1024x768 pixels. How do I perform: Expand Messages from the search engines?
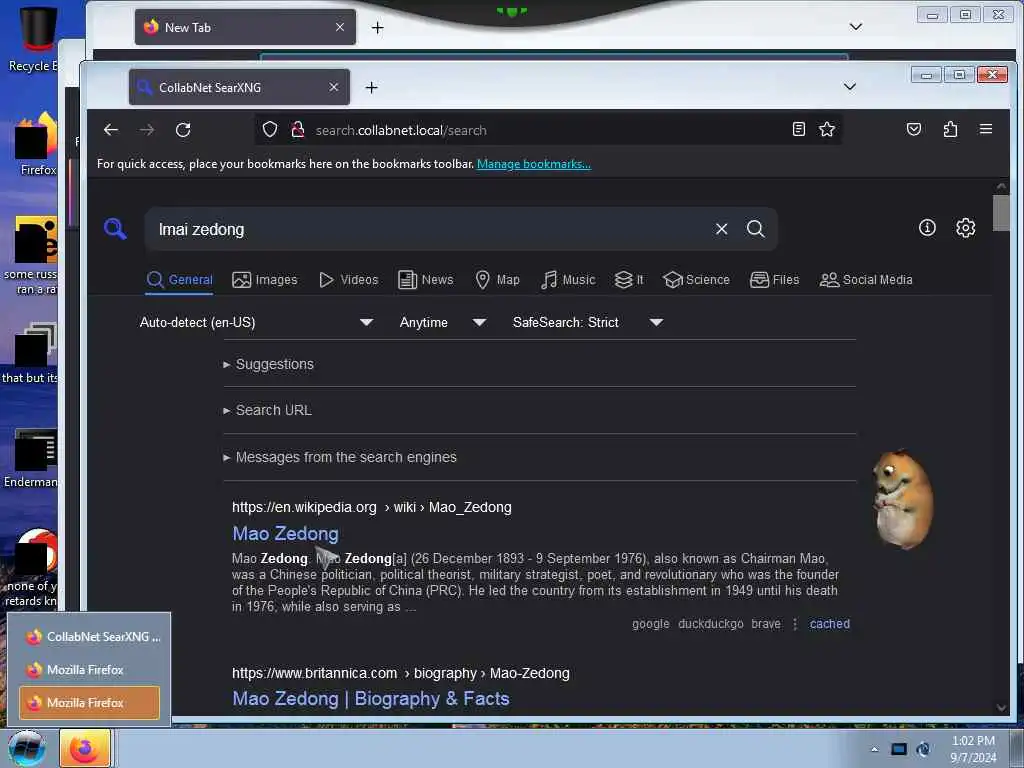(340, 457)
